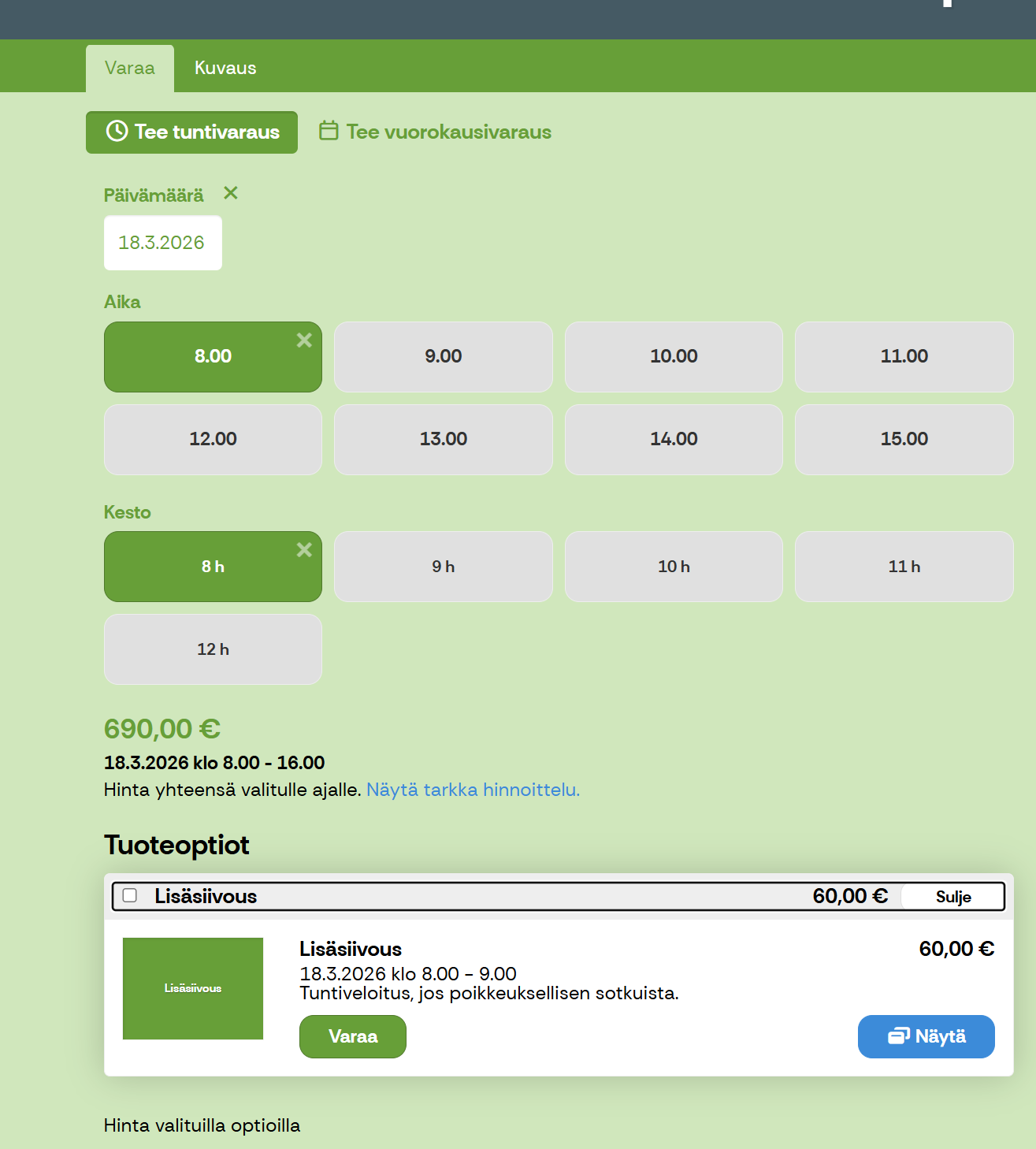1036x1149 pixels.
Task: Click the 690,00 € total price text
Action: tap(162, 729)
